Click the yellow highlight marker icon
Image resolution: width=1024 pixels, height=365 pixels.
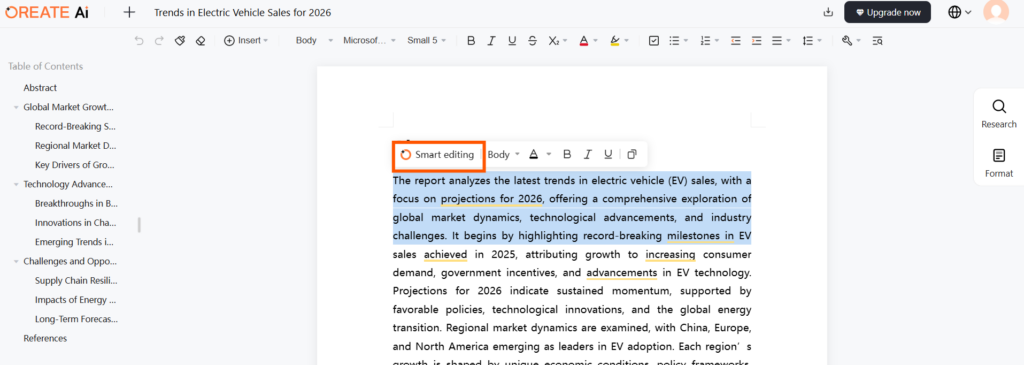pyautogui.click(x=615, y=40)
